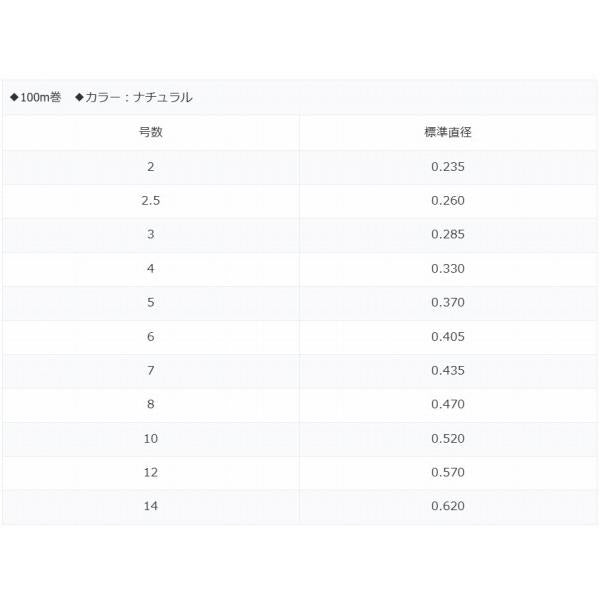Select the '◆100m巻' header text

tap(36, 97)
